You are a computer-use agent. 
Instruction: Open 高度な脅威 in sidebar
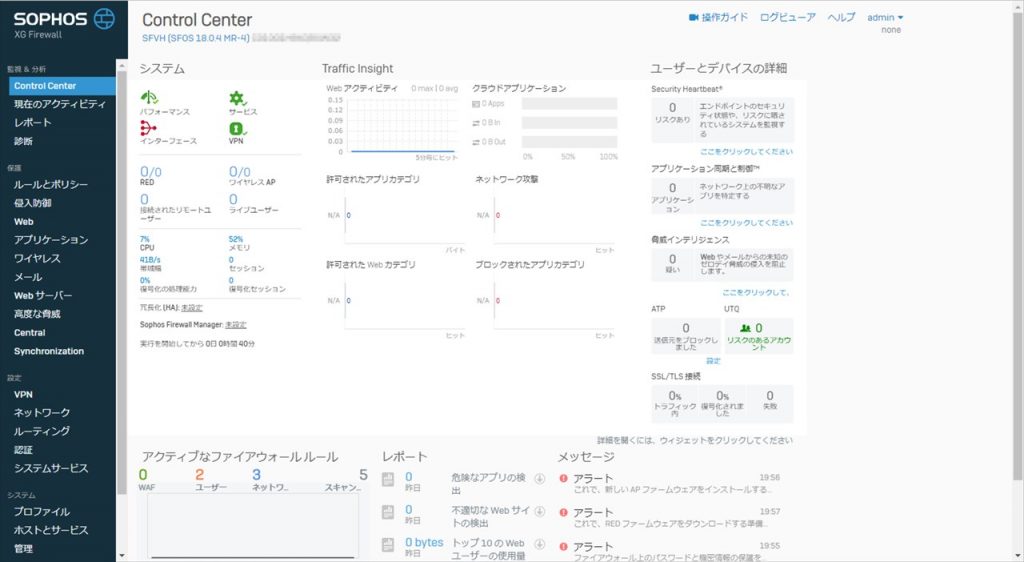[x=37, y=314]
